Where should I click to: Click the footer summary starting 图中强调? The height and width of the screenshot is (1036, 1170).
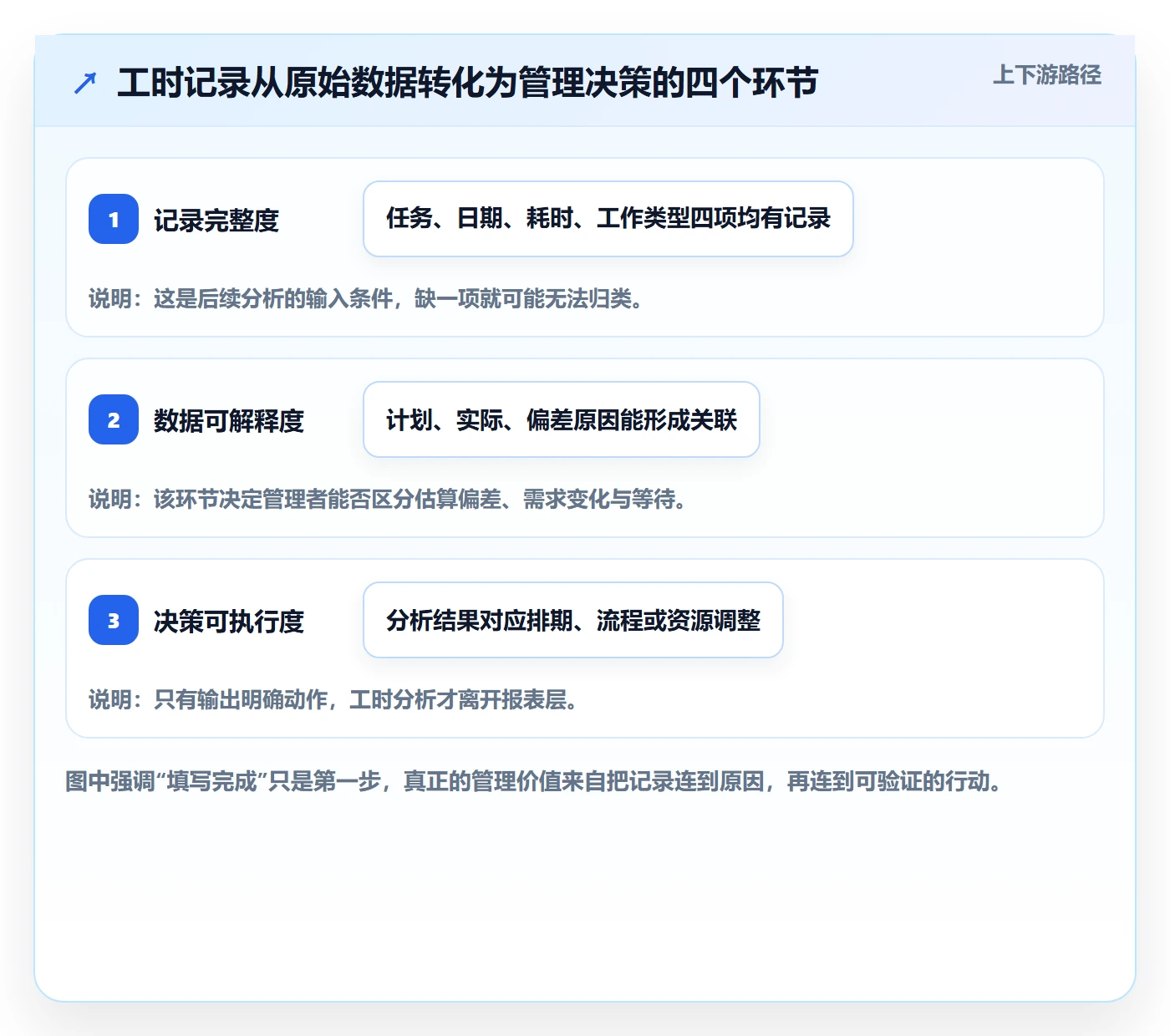[x=534, y=782]
